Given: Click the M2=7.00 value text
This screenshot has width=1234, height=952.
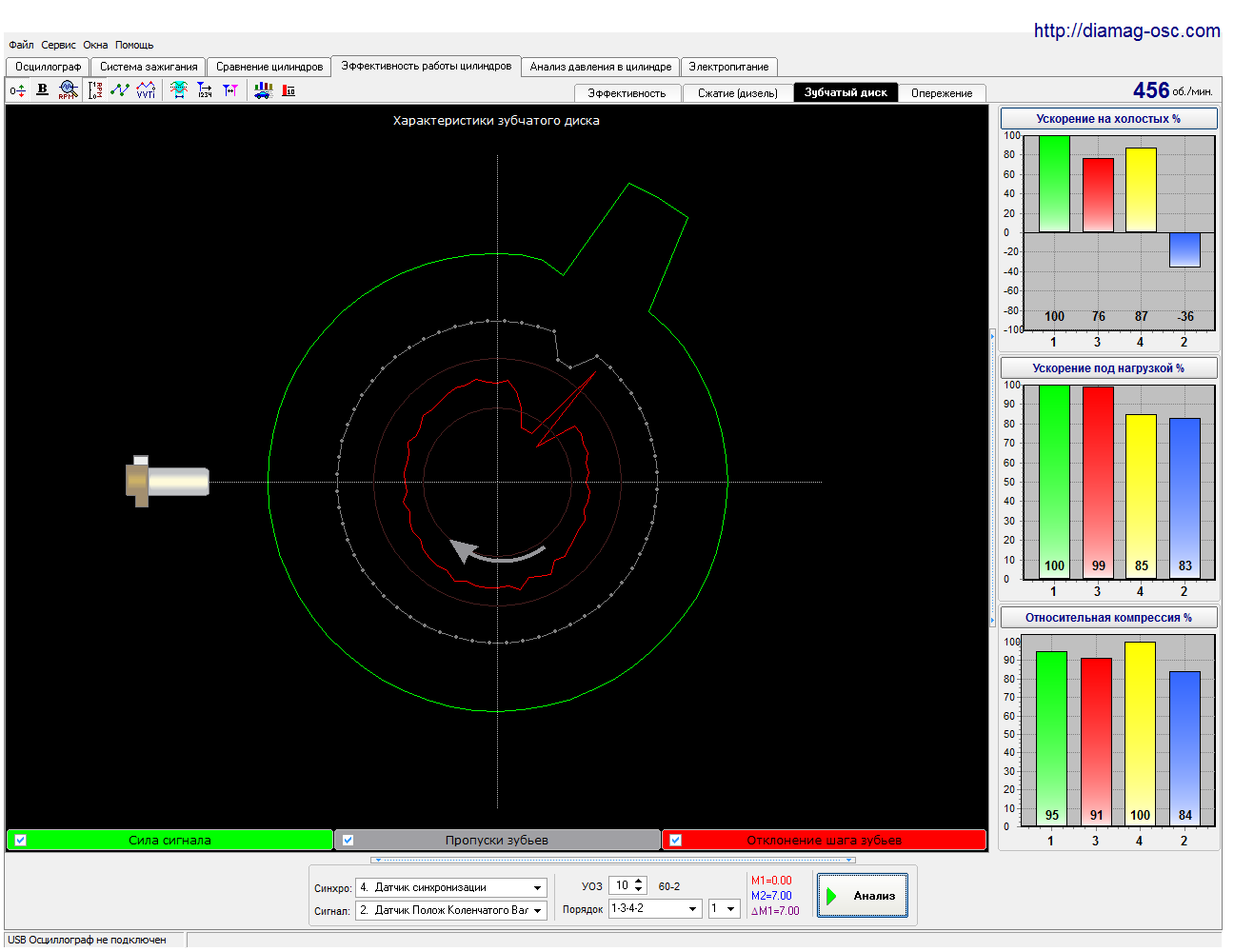Looking at the screenshot, I should [x=771, y=896].
